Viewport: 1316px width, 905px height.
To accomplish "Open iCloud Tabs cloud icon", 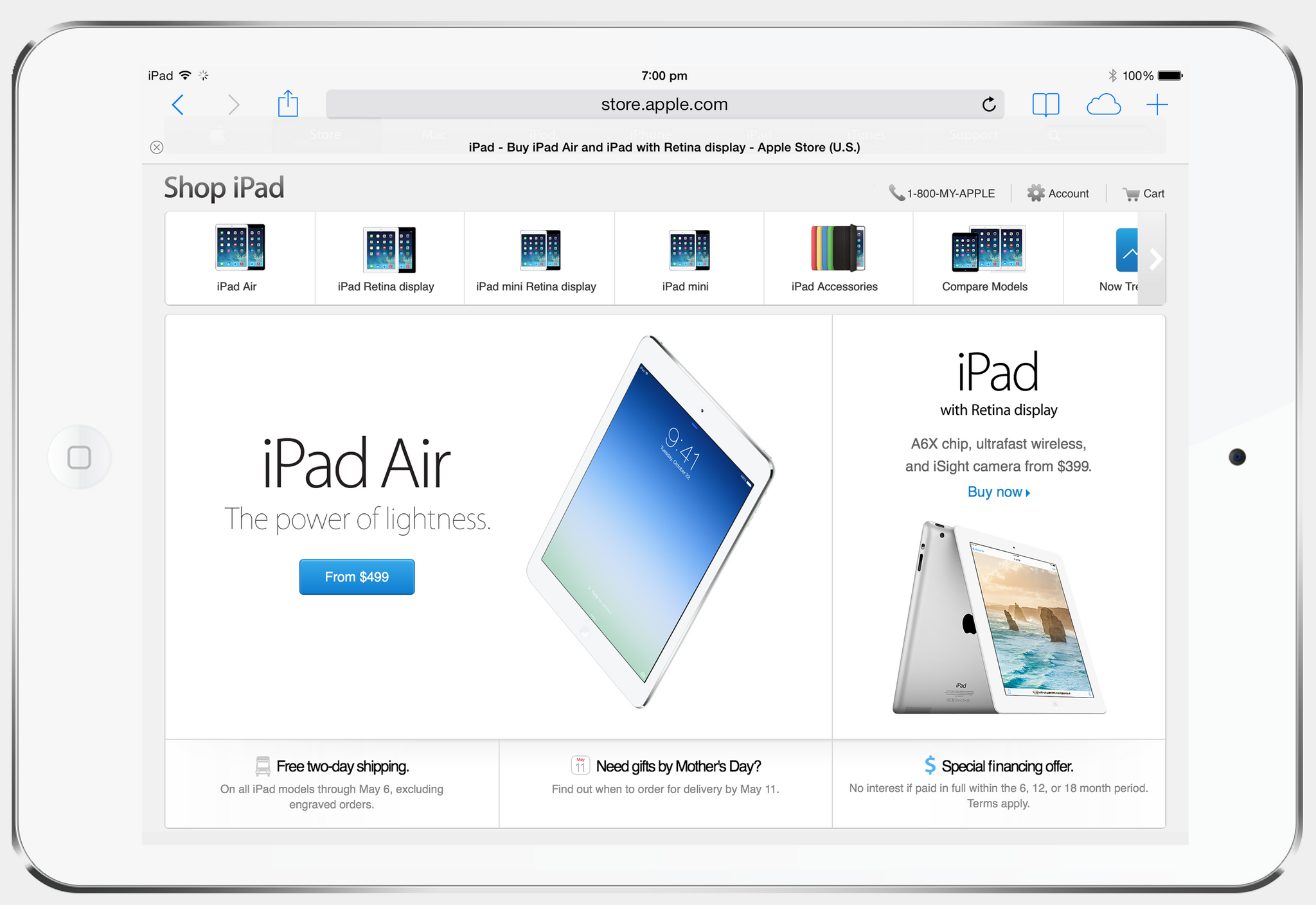I will pyautogui.click(x=1103, y=105).
